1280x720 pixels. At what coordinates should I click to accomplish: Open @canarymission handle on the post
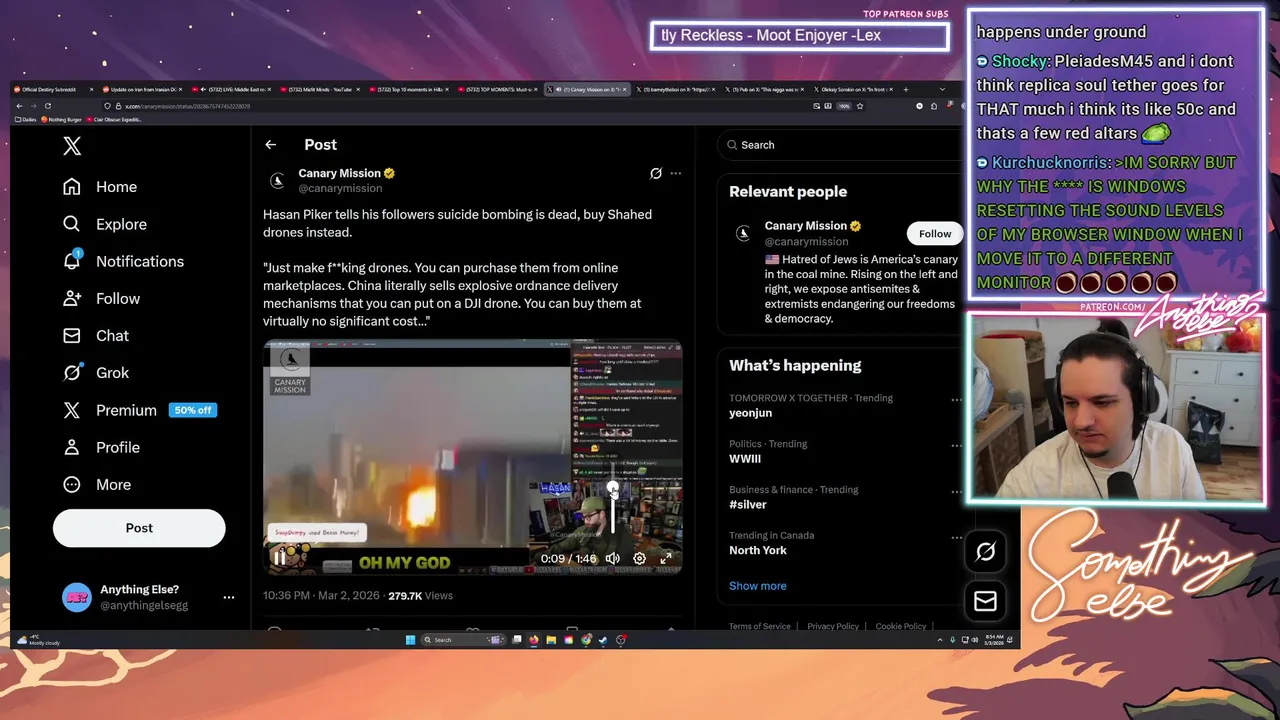[x=340, y=188]
